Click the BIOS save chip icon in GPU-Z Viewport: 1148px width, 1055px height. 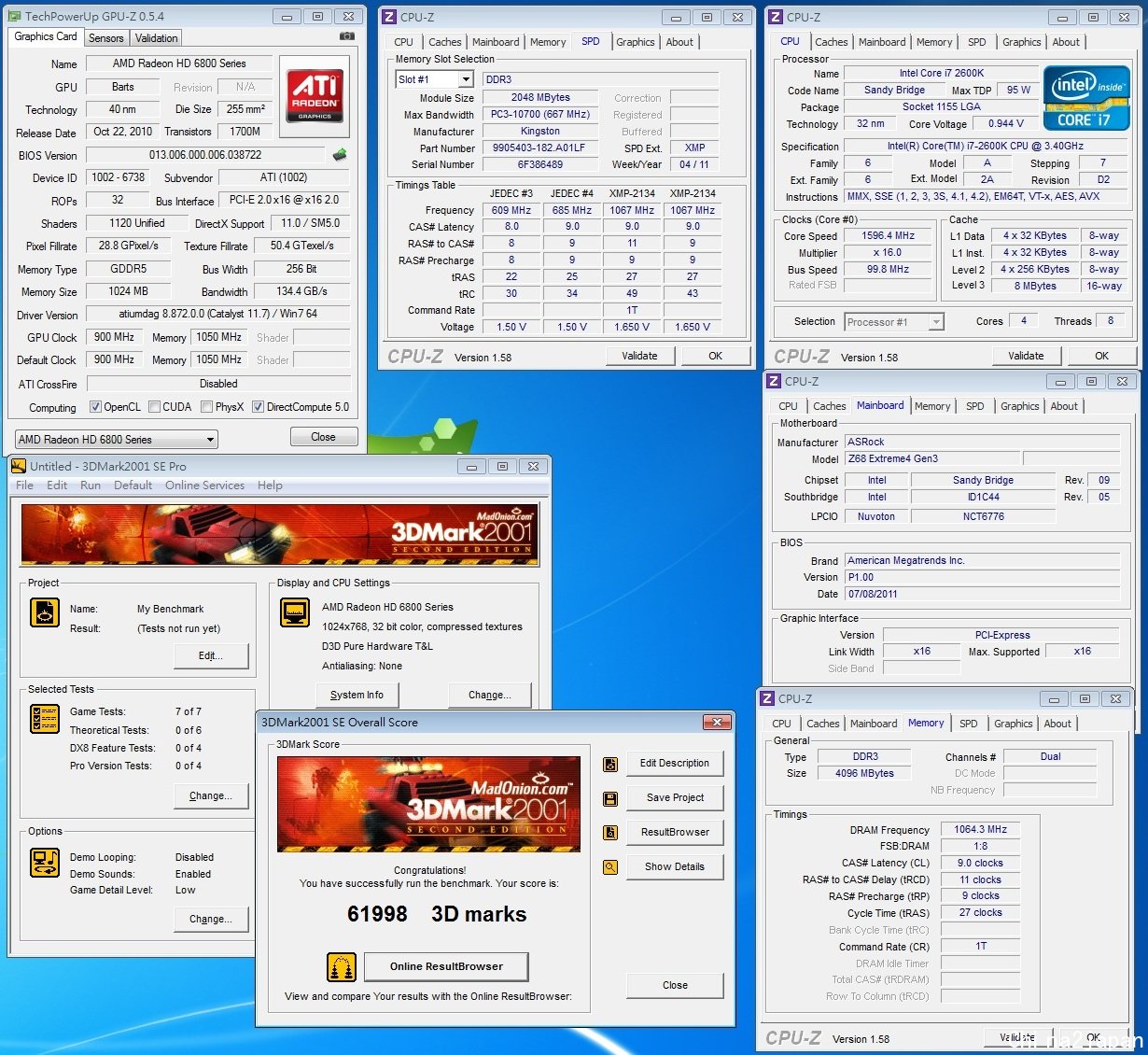340,155
